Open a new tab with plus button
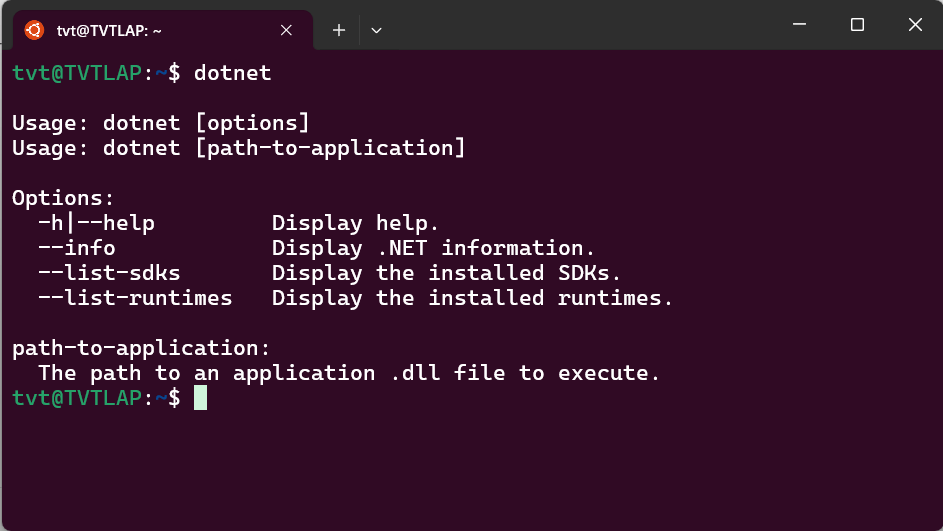Screen dimensions: 943x531 (x=339, y=30)
